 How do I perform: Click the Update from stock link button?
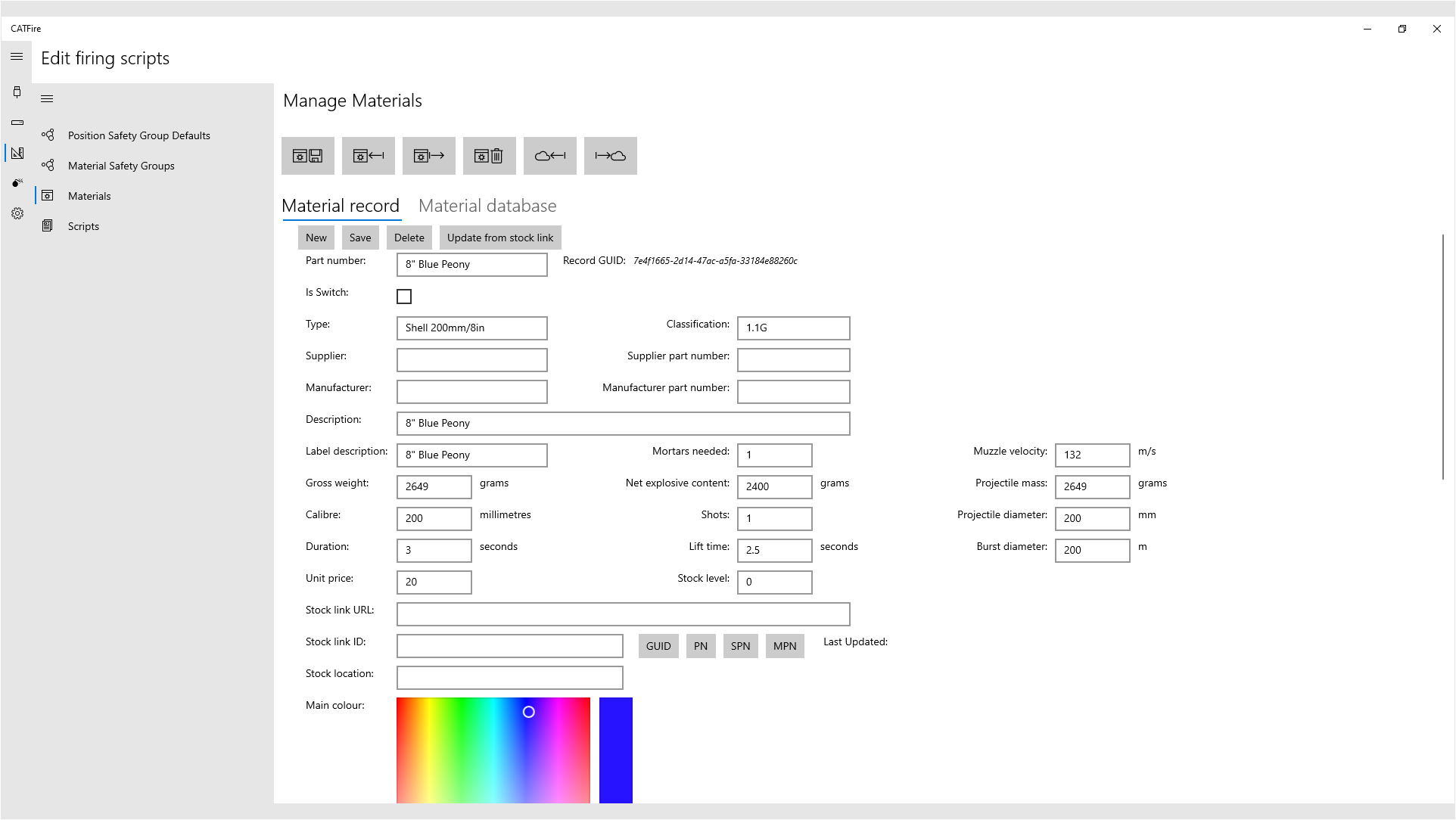[500, 238]
